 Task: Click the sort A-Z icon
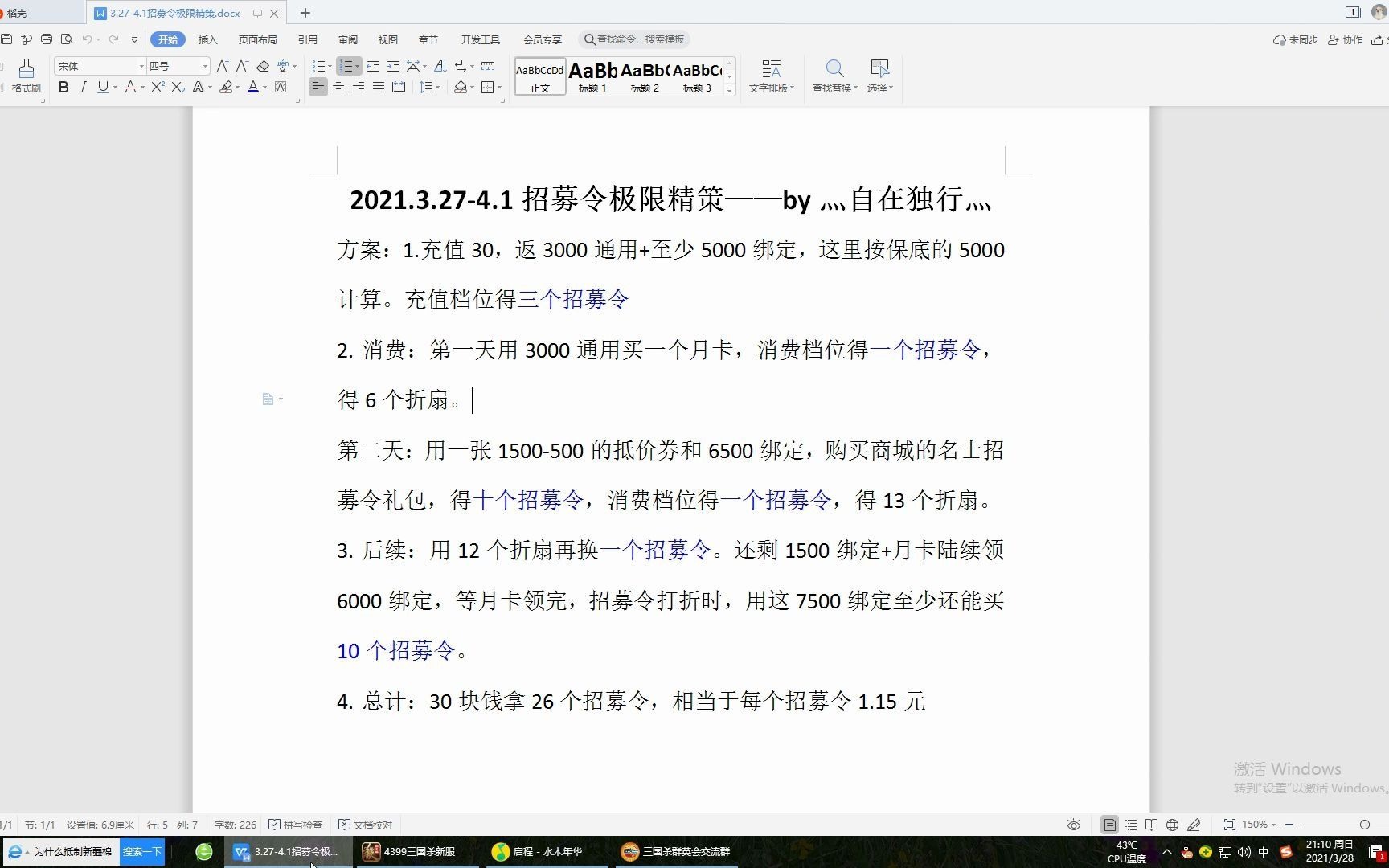click(440, 66)
